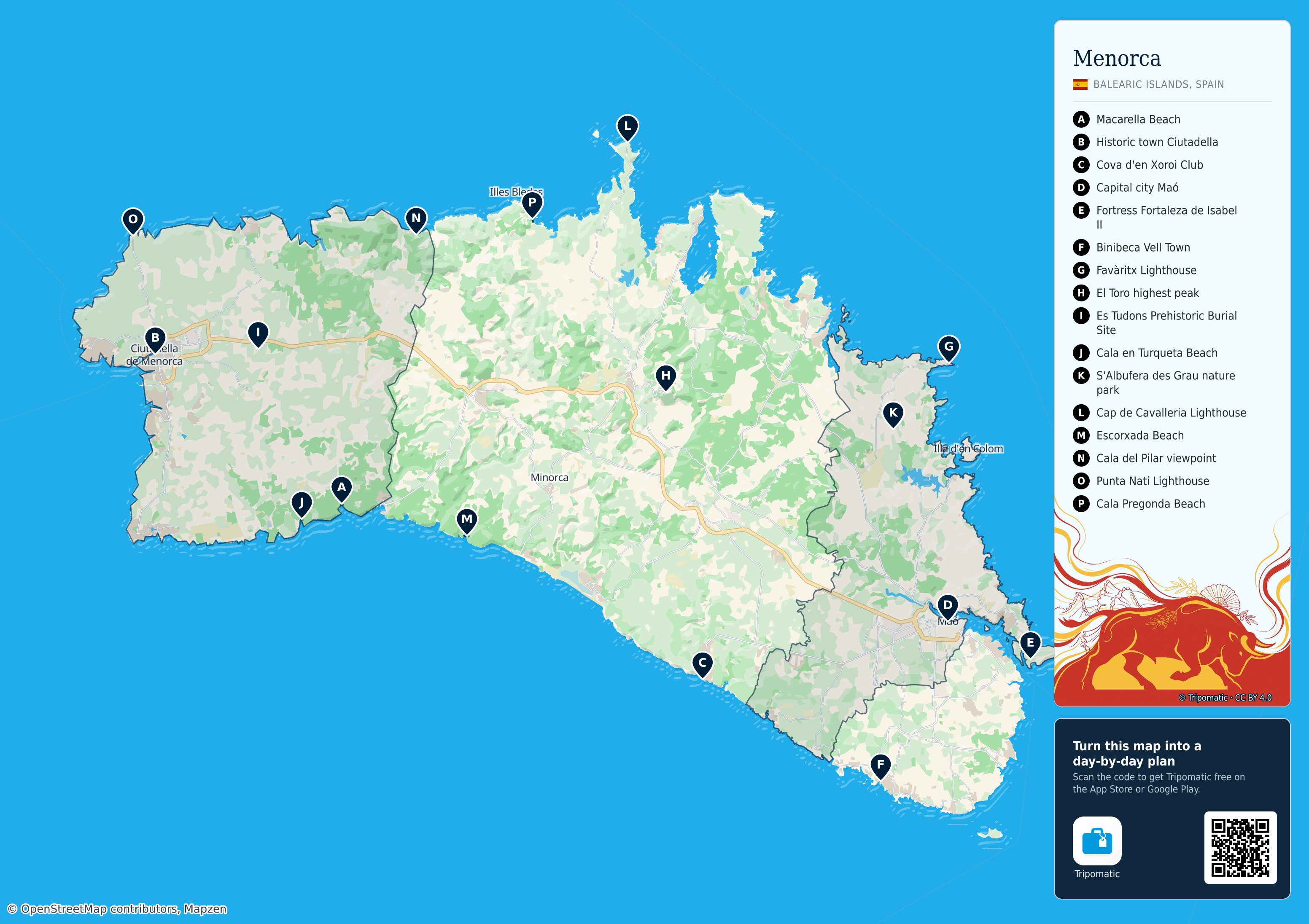Select map pin P near Illes Bledes
This screenshot has width=1309, height=924.
pyautogui.click(x=532, y=204)
